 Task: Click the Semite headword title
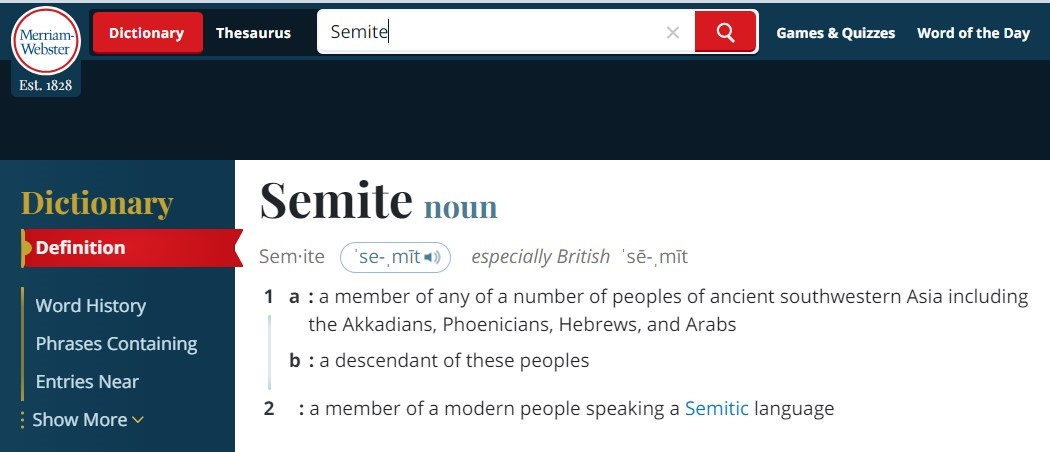pyautogui.click(x=336, y=200)
